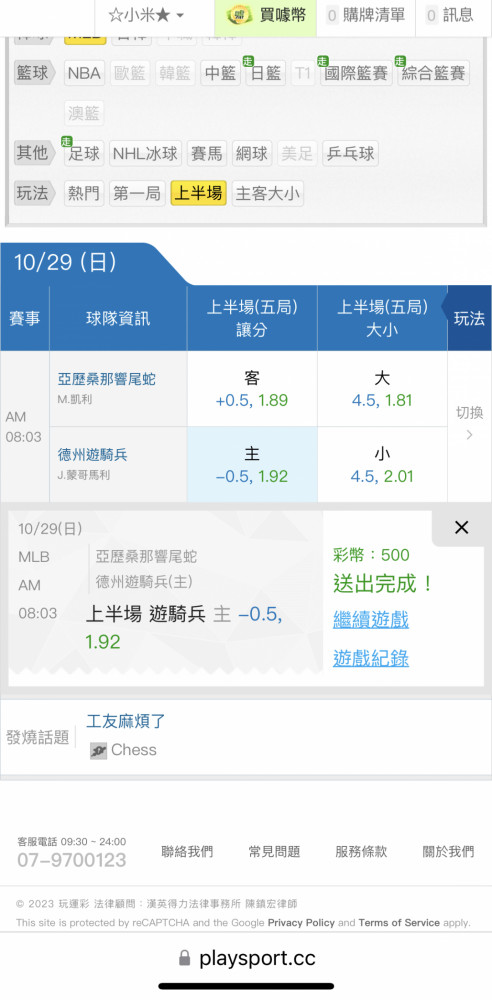Click the 繼續遊戲 link
Image resolution: width=492 pixels, height=1000 pixels.
coord(371,619)
